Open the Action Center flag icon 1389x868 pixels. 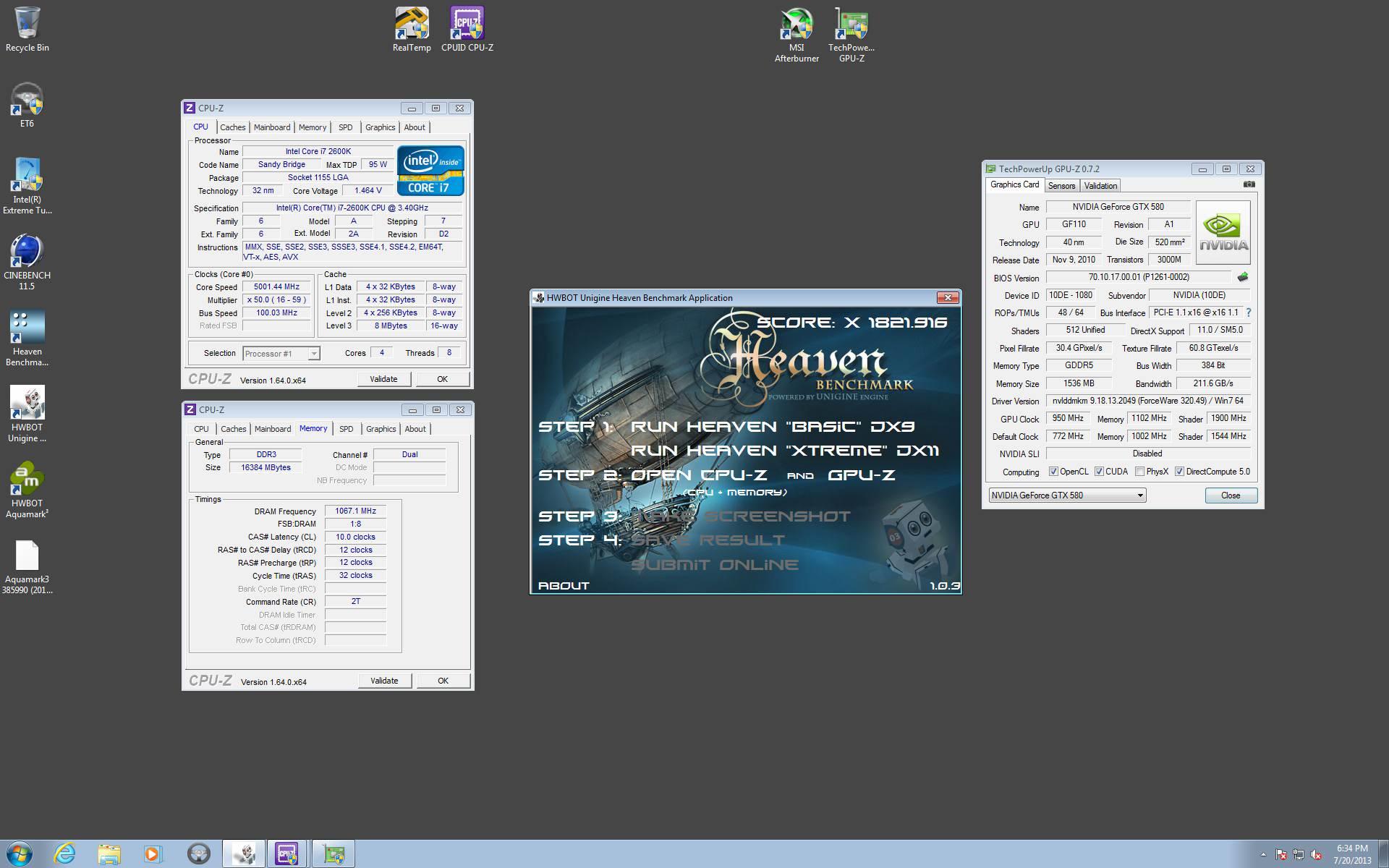pyautogui.click(x=1281, y=854)
